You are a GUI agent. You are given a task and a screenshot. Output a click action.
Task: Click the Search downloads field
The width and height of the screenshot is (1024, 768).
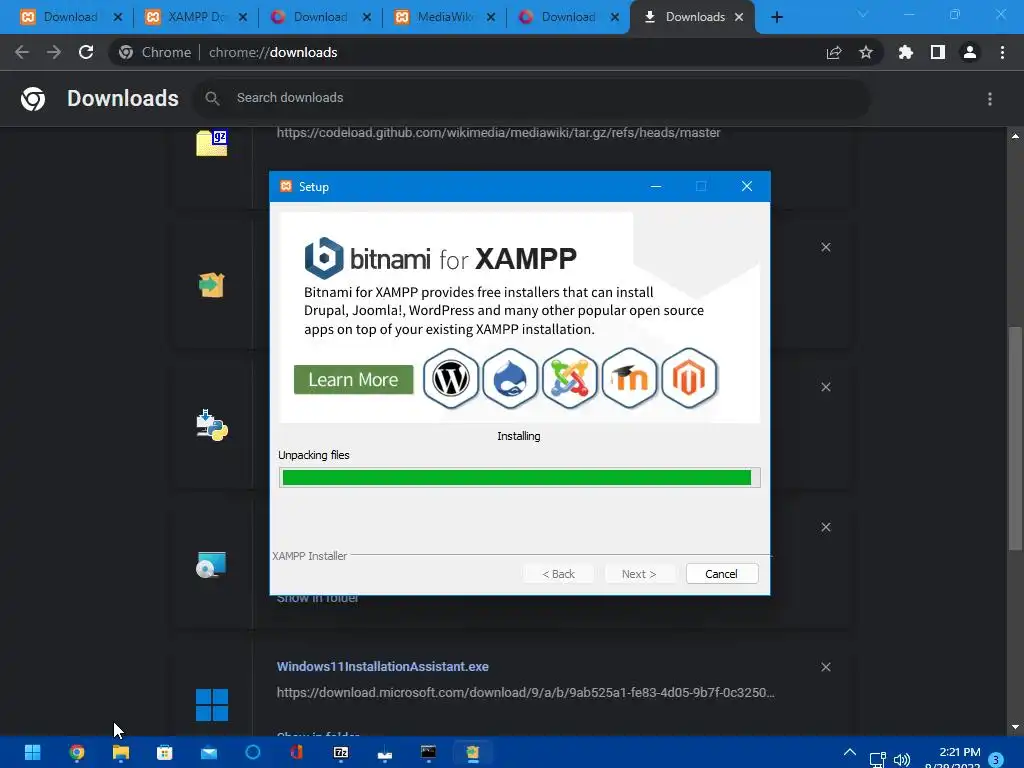[x=532, y=98]
